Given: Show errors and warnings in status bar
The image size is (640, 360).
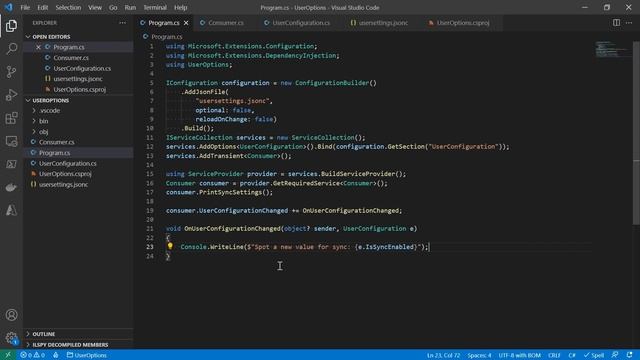Looking at the screenshot, I should pyautogui.click(x=33, y=355).
